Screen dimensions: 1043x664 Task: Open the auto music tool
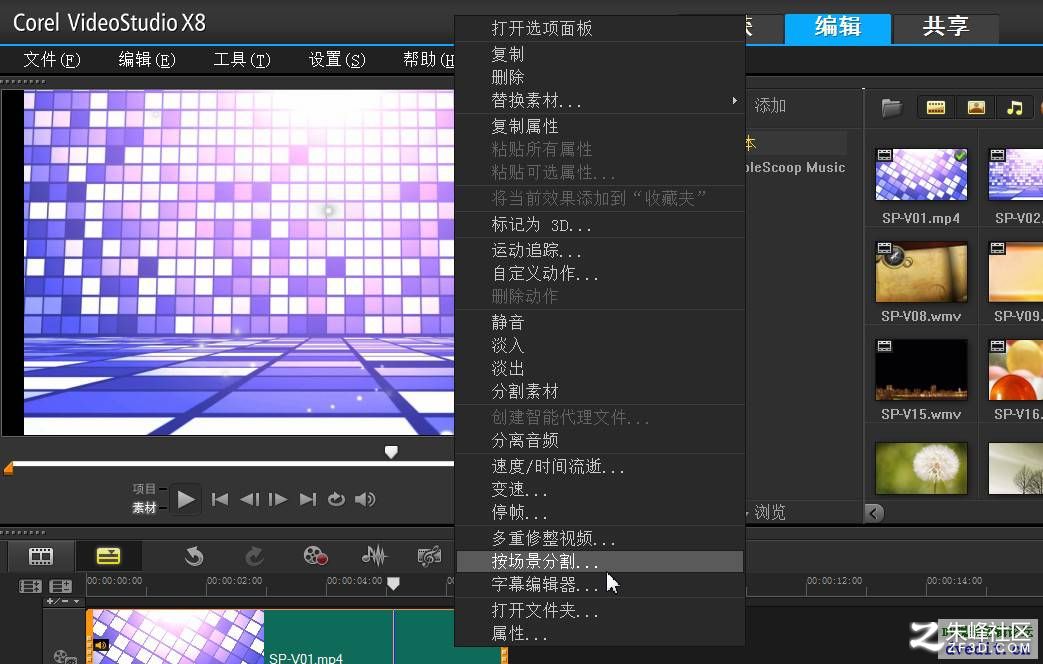pyautogui.click(x=430, y=556)
